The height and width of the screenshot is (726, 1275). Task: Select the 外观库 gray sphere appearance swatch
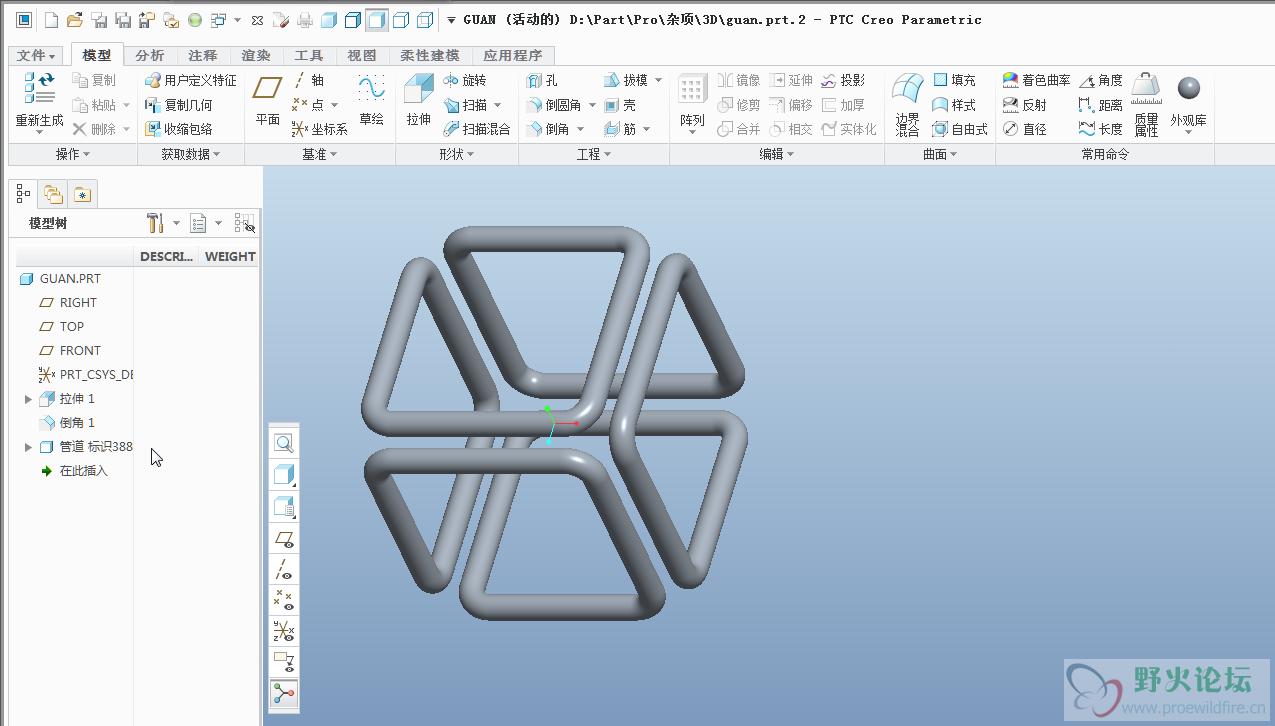click(1189, 89)
